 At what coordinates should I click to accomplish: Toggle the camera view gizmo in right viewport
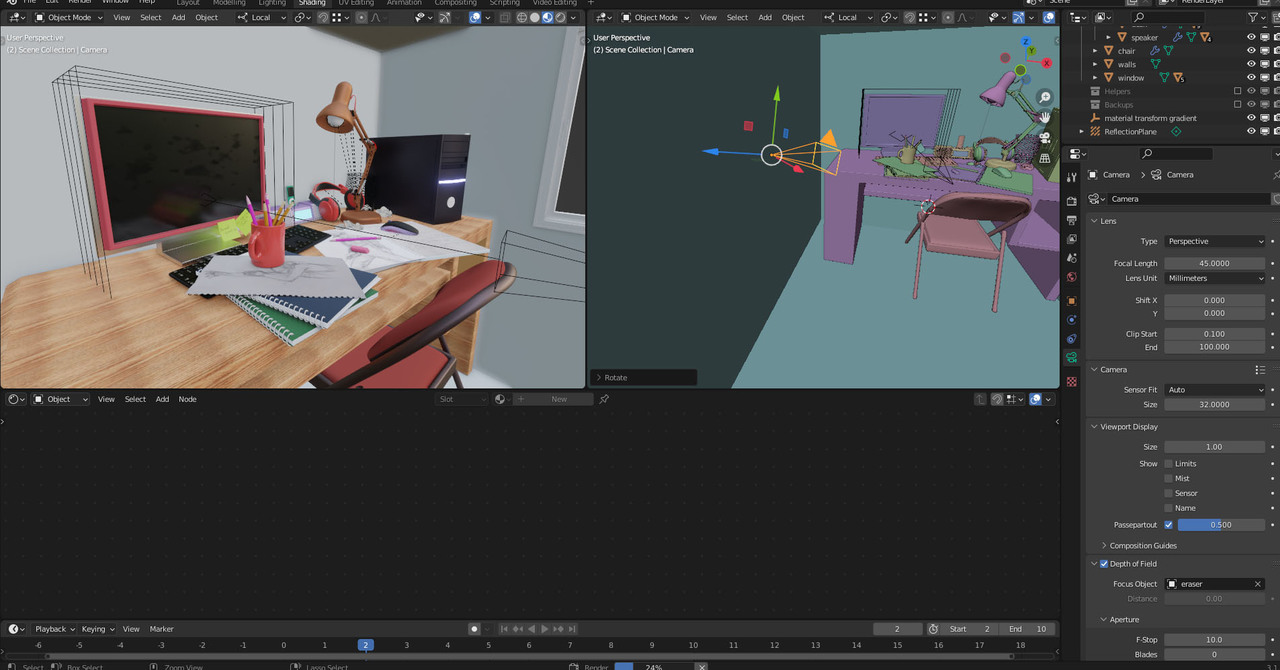coord(1045,138)
